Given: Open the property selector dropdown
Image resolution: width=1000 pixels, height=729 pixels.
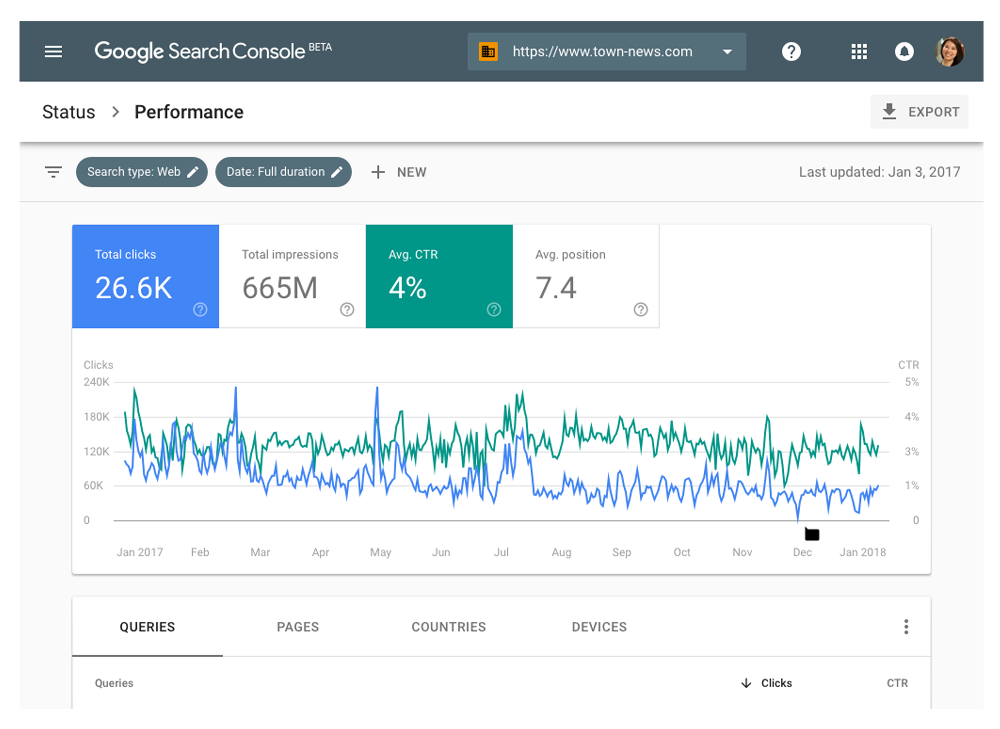Looking at the screenshot, I should (x=728, y=51).
